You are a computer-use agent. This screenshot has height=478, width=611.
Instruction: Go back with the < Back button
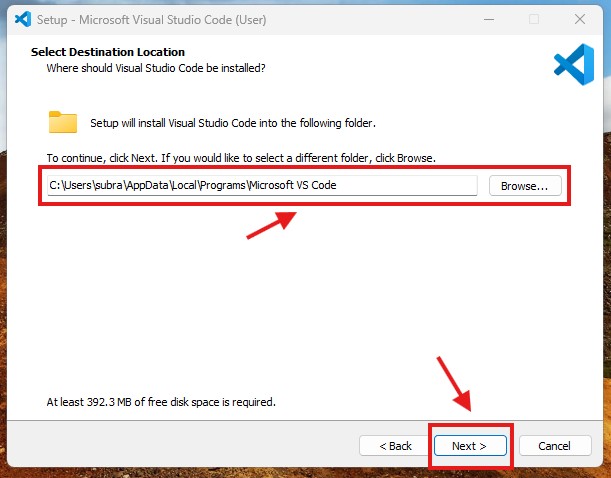(x=395, y=445)
